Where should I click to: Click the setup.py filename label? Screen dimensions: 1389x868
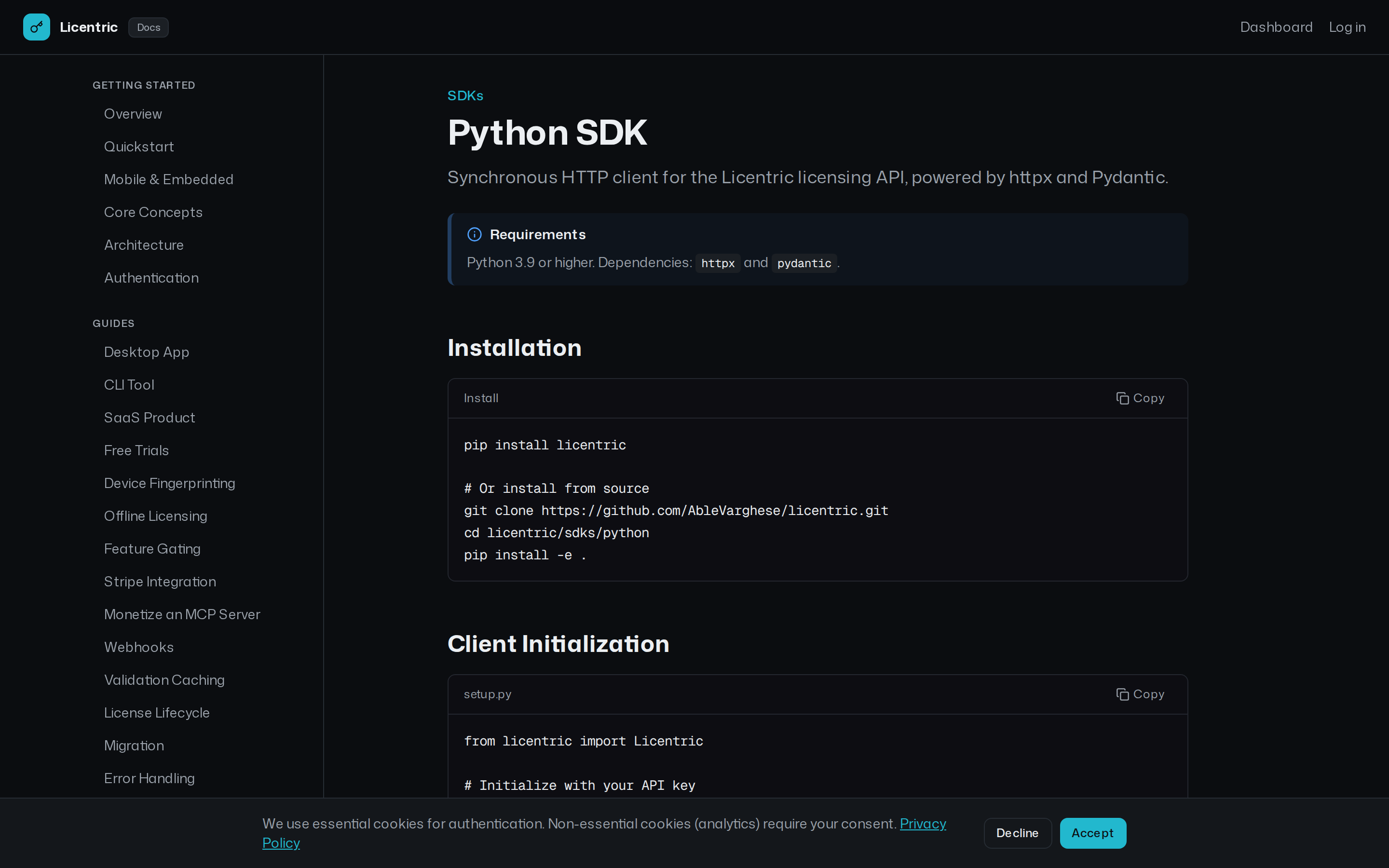(487, 694)
